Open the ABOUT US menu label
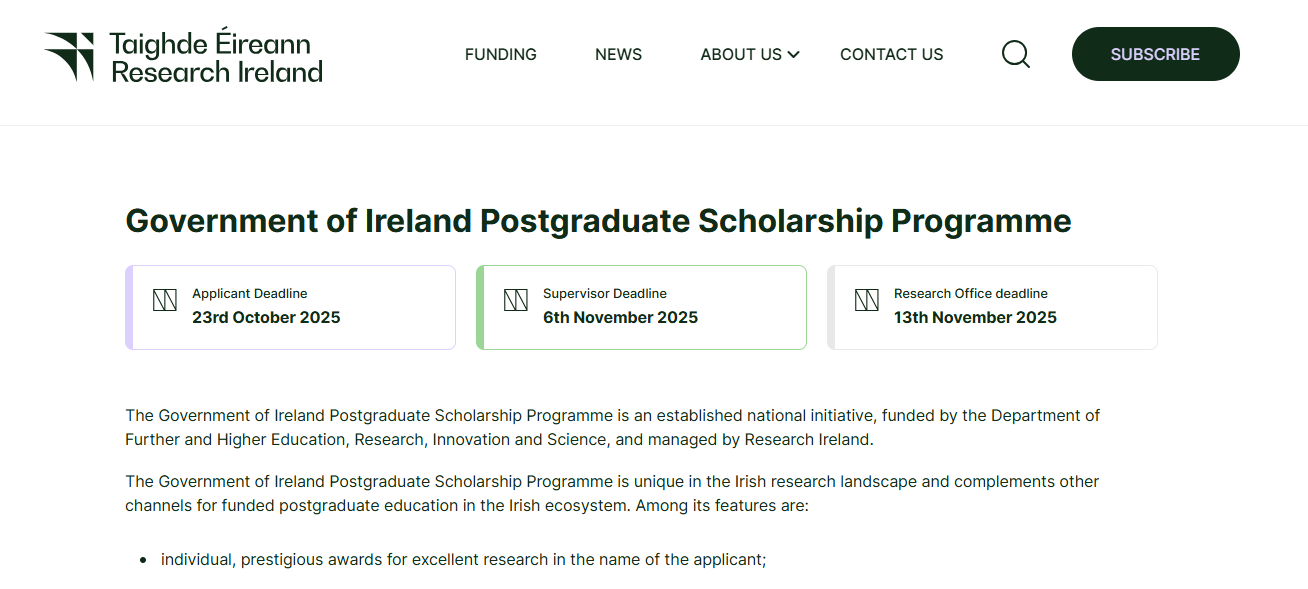The width and height of the screenshot is (1308, 589). [740, 55]
